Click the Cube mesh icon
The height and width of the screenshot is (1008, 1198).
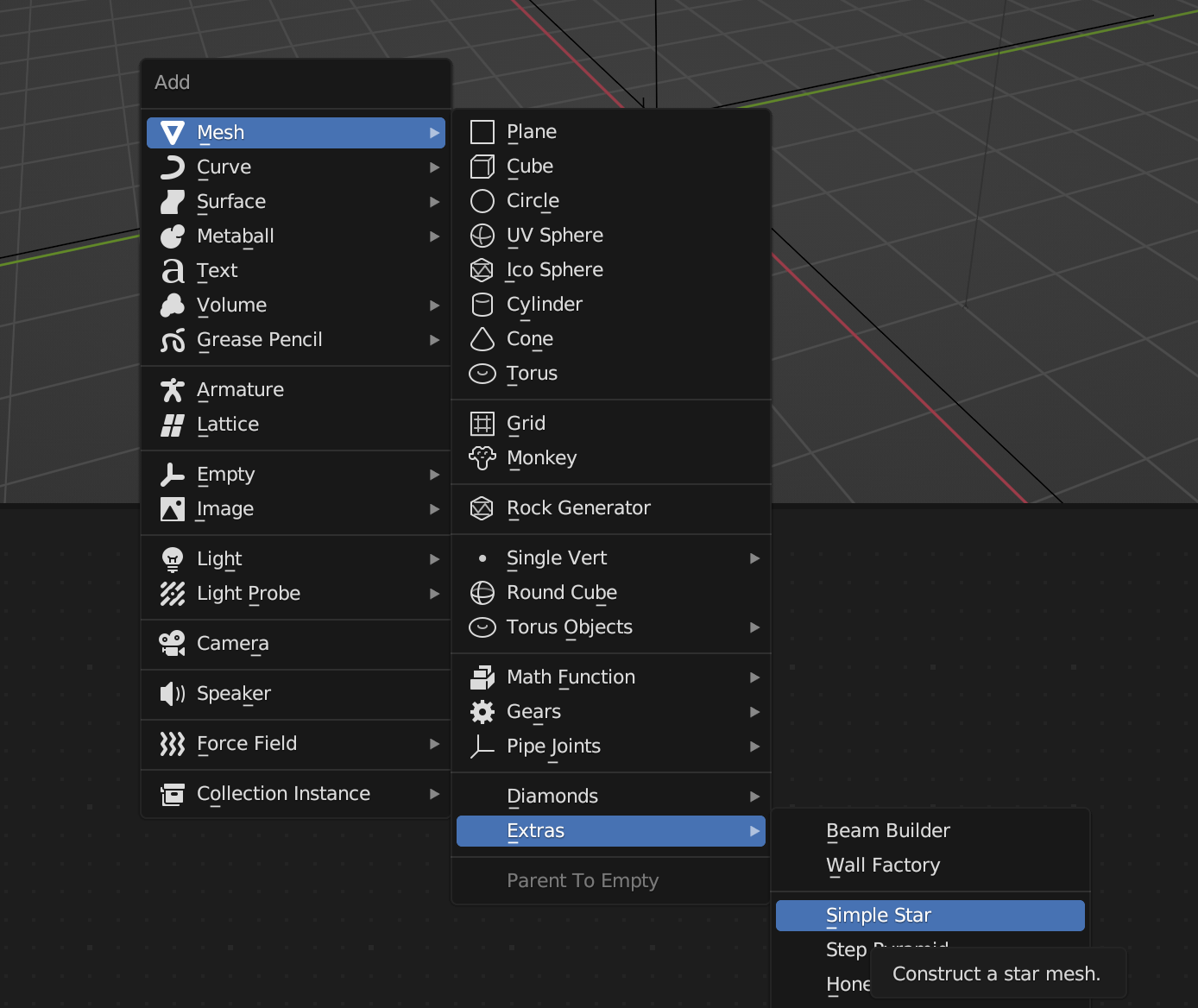(482, 167)
